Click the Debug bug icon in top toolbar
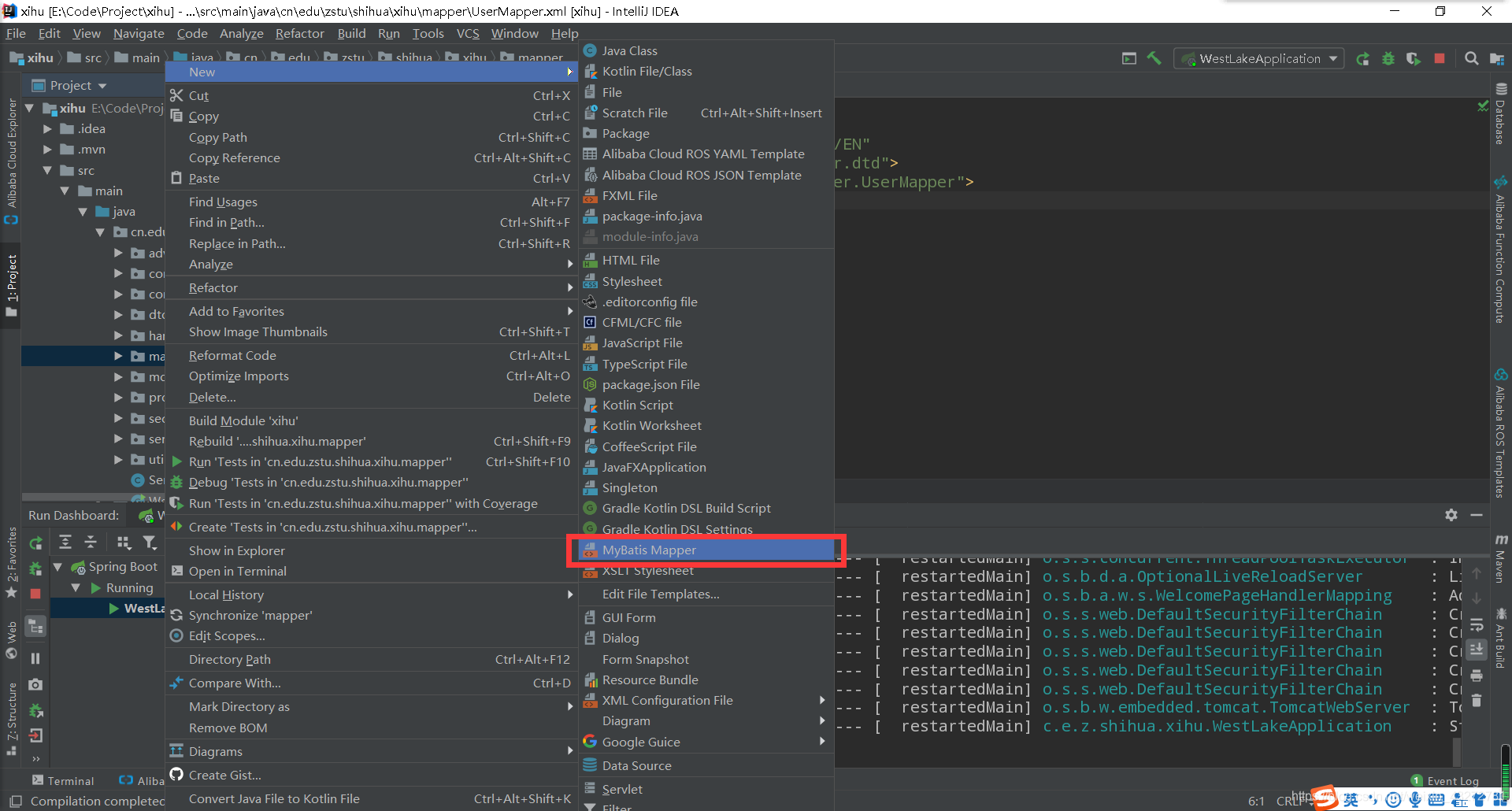 tap(1388, 59)
